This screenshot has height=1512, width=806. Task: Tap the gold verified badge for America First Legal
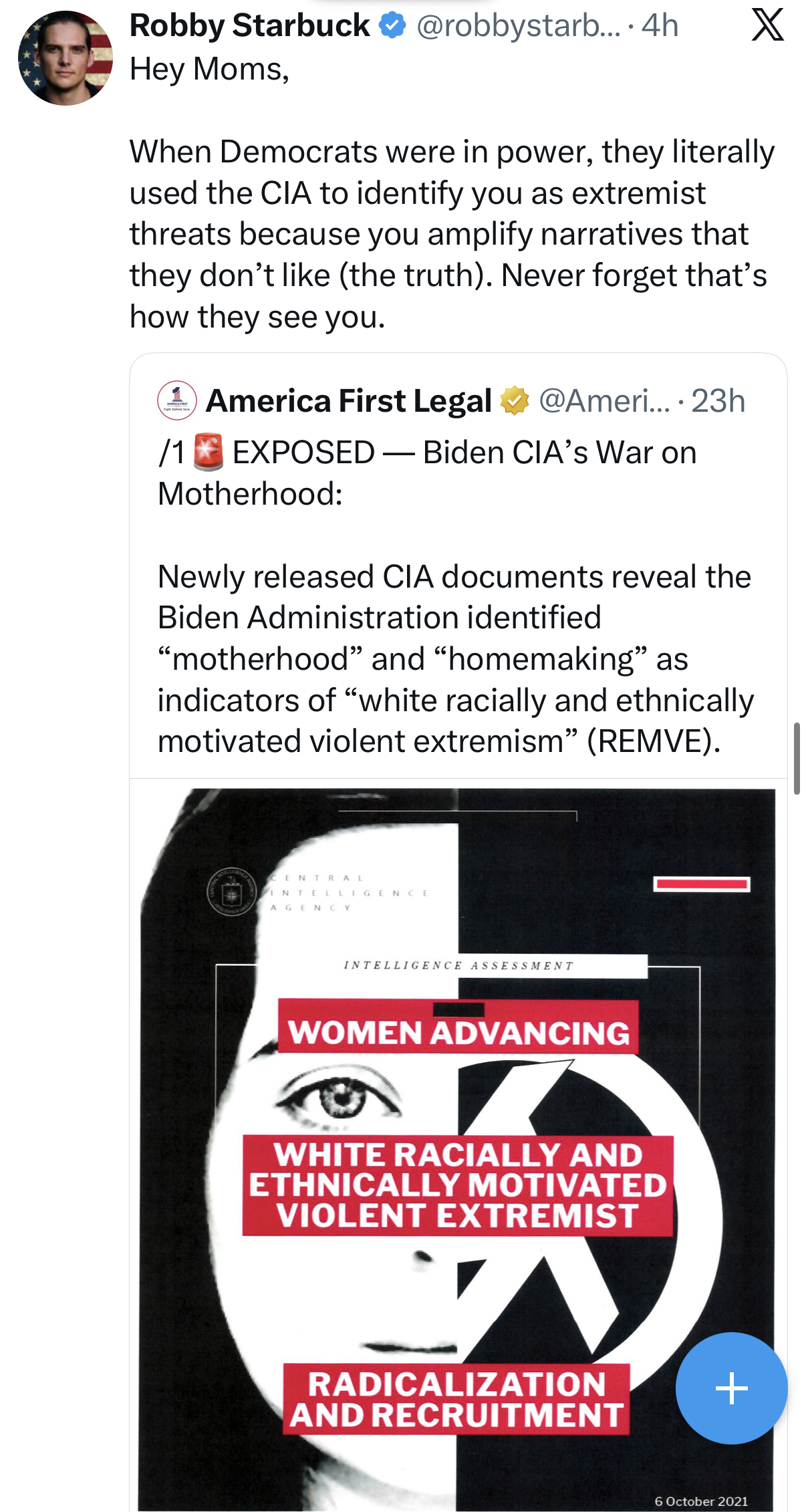point(514,401)
